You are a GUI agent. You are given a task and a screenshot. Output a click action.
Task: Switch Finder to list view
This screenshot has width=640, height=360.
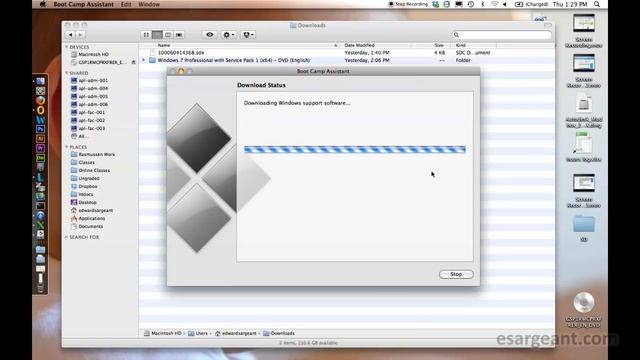pos(157,35)
